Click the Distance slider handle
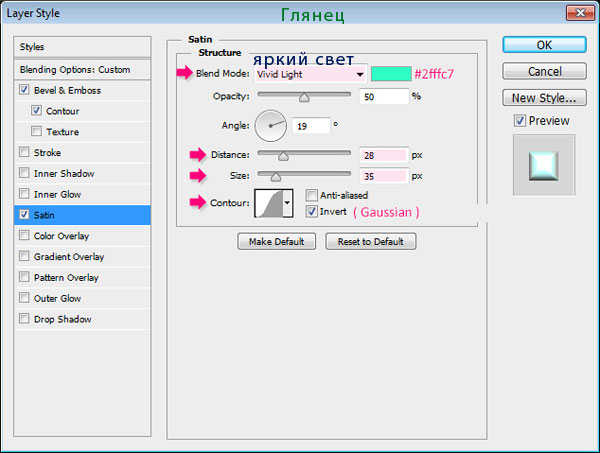 click(x=283, y=156)
